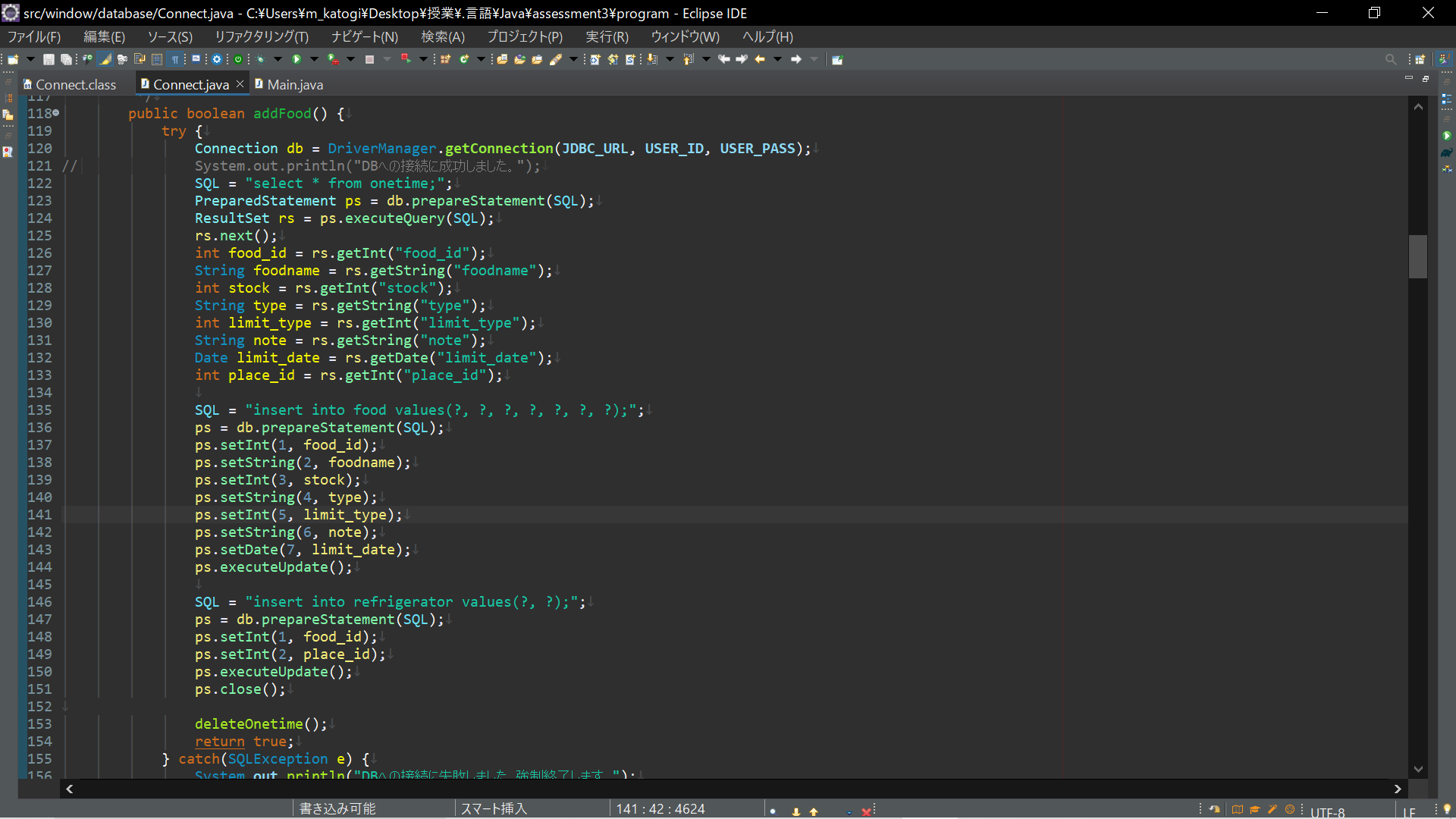1456x819 pixels.
Task: Run the program with green play icon
Action: pos(297,59)
